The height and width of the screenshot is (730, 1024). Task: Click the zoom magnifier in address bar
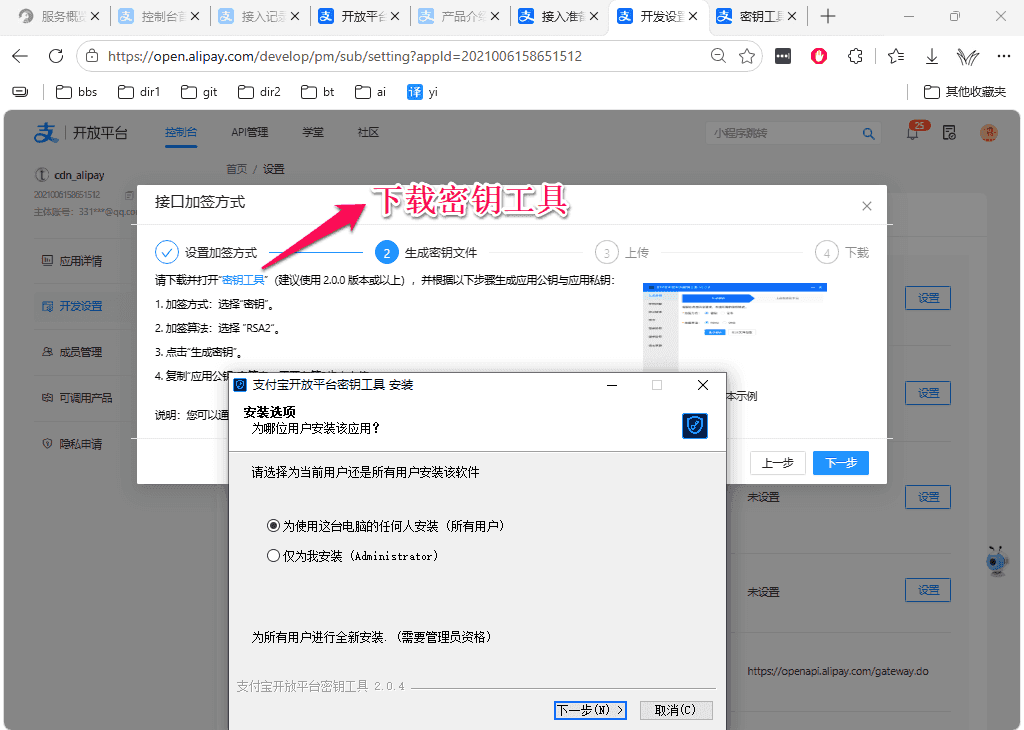click(x=718, y=56)
